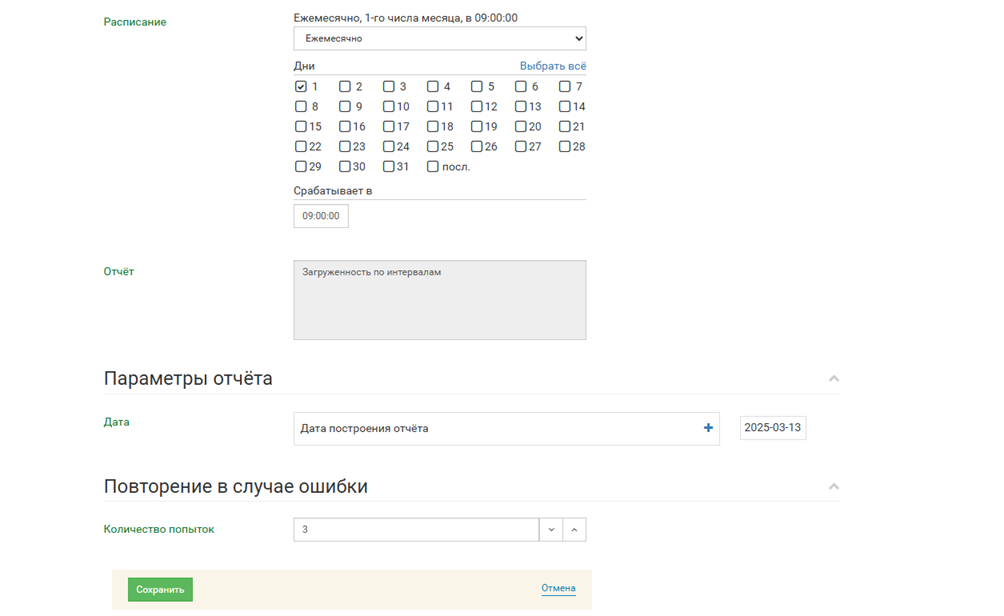Viewport: 1004px width, 616px height.
Task: Click the Дата построения отчёта field
Action: click(x=495, y=429)
